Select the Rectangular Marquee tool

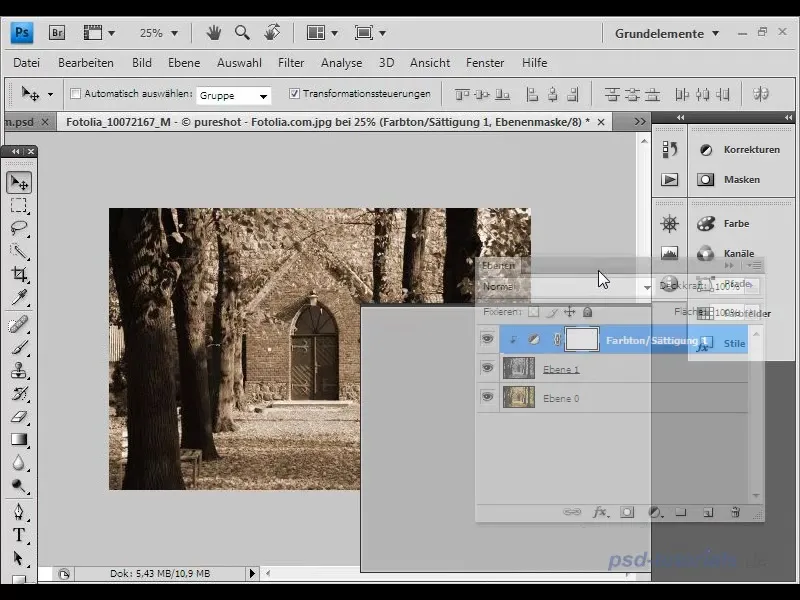[x=19, y=205]
